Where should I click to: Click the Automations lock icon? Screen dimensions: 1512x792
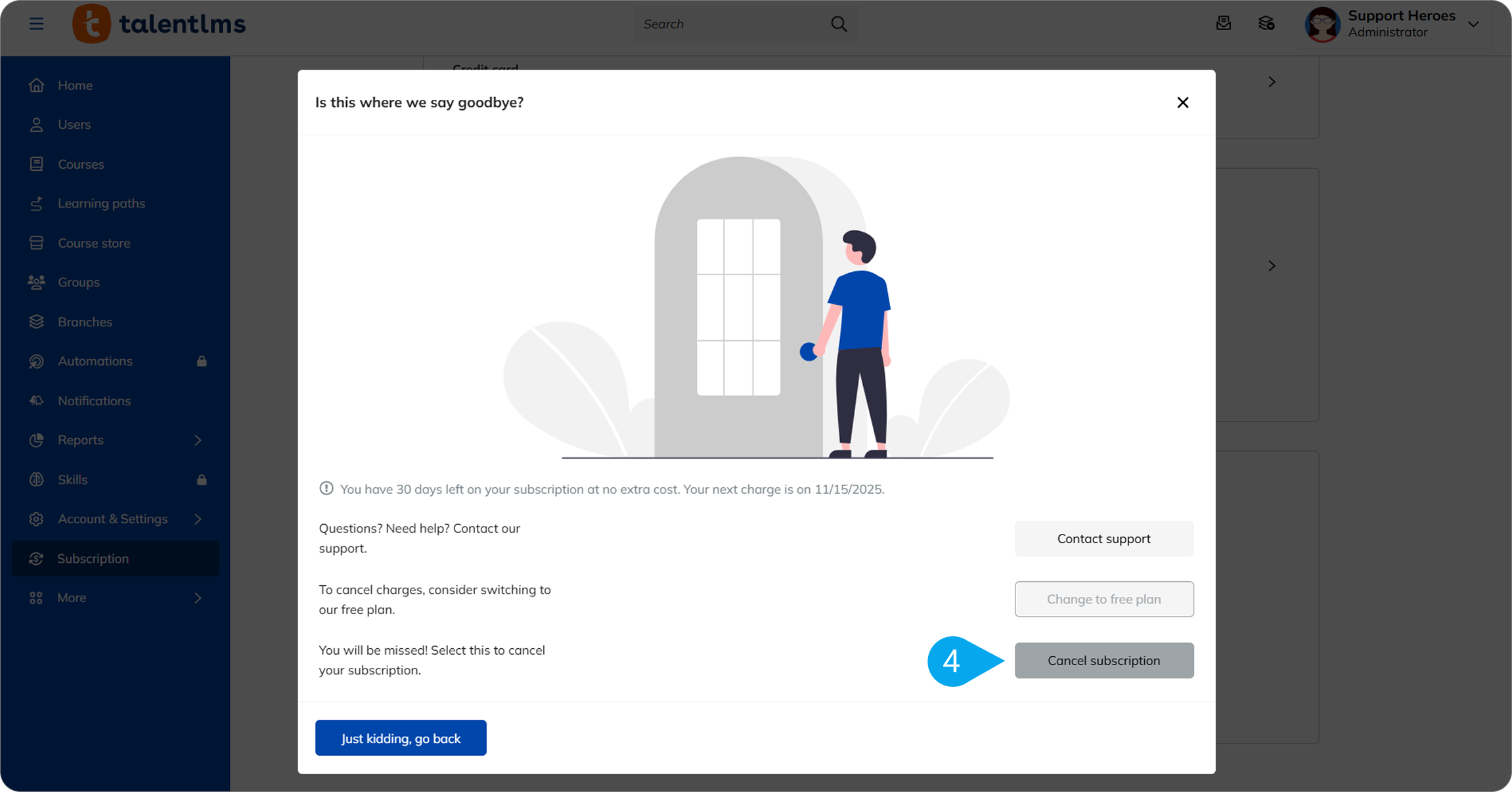(x=202, y=361)
